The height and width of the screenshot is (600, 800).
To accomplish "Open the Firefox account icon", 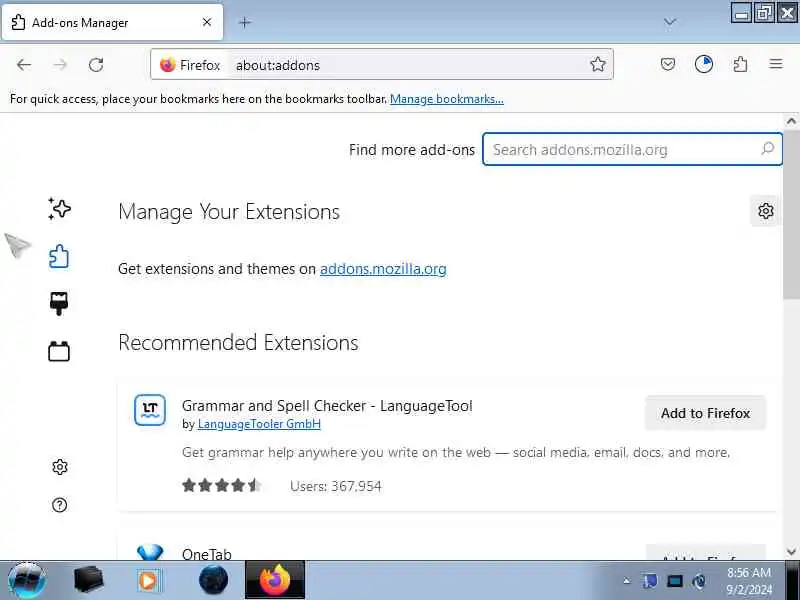I will (704, 64).
